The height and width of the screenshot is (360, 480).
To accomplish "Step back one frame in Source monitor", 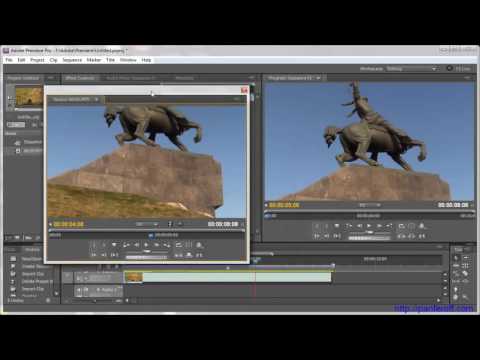I will pyautogui.click(x=136, y=245).
